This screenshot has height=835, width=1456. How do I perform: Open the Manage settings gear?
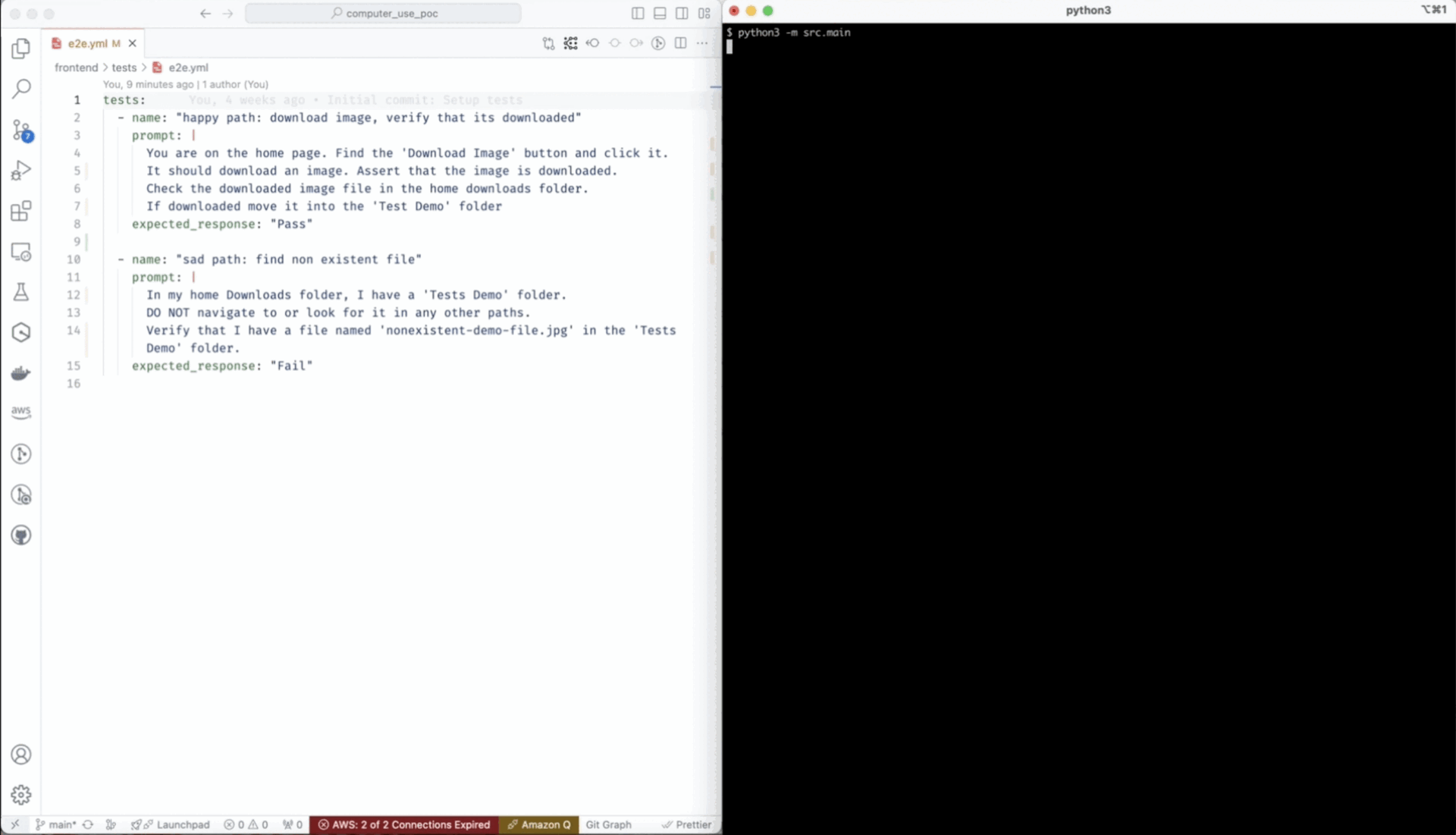(21, 794)
